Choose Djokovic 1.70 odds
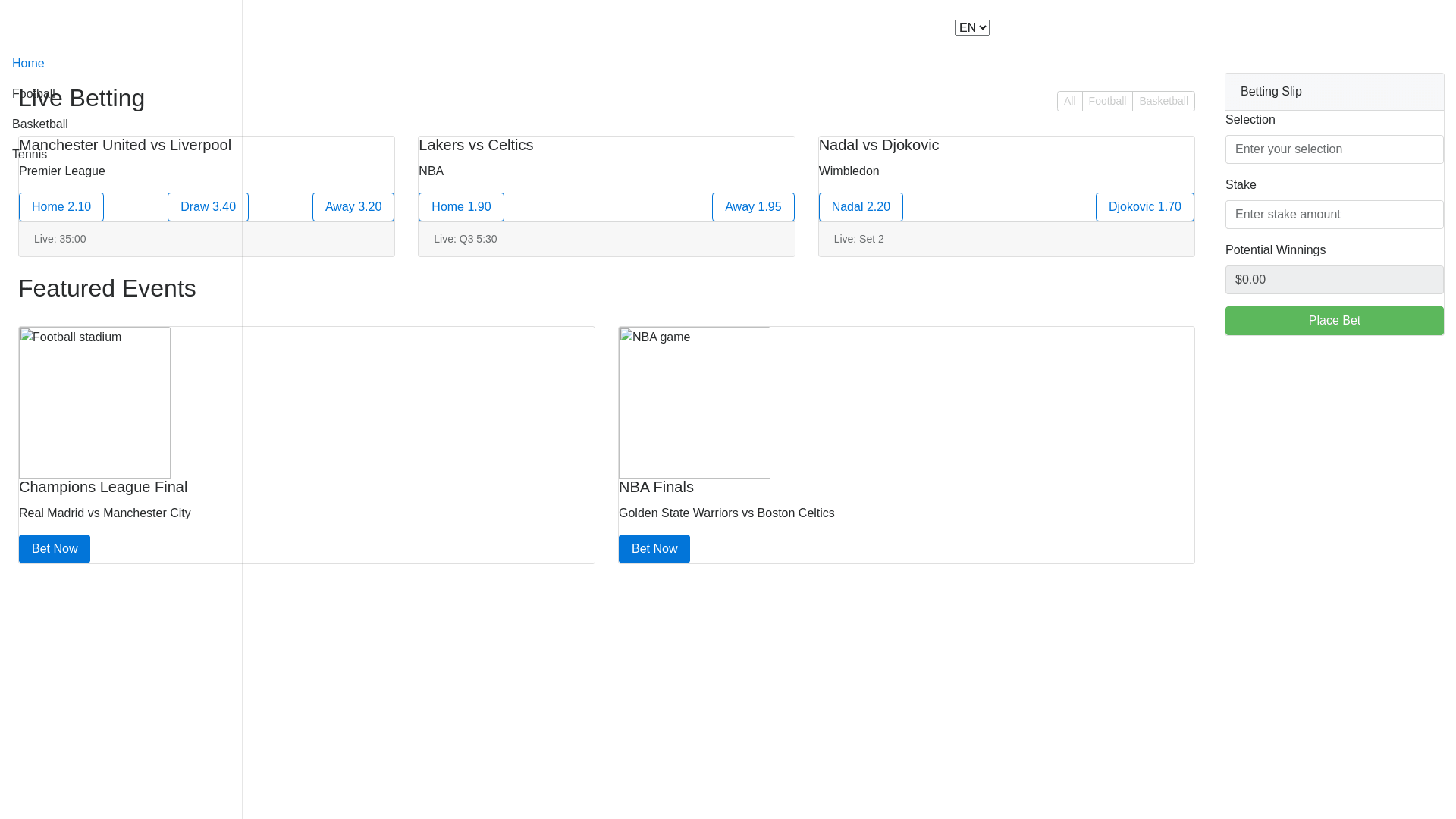Viewport: 1456px width, 819px height. pos(1144,207)
